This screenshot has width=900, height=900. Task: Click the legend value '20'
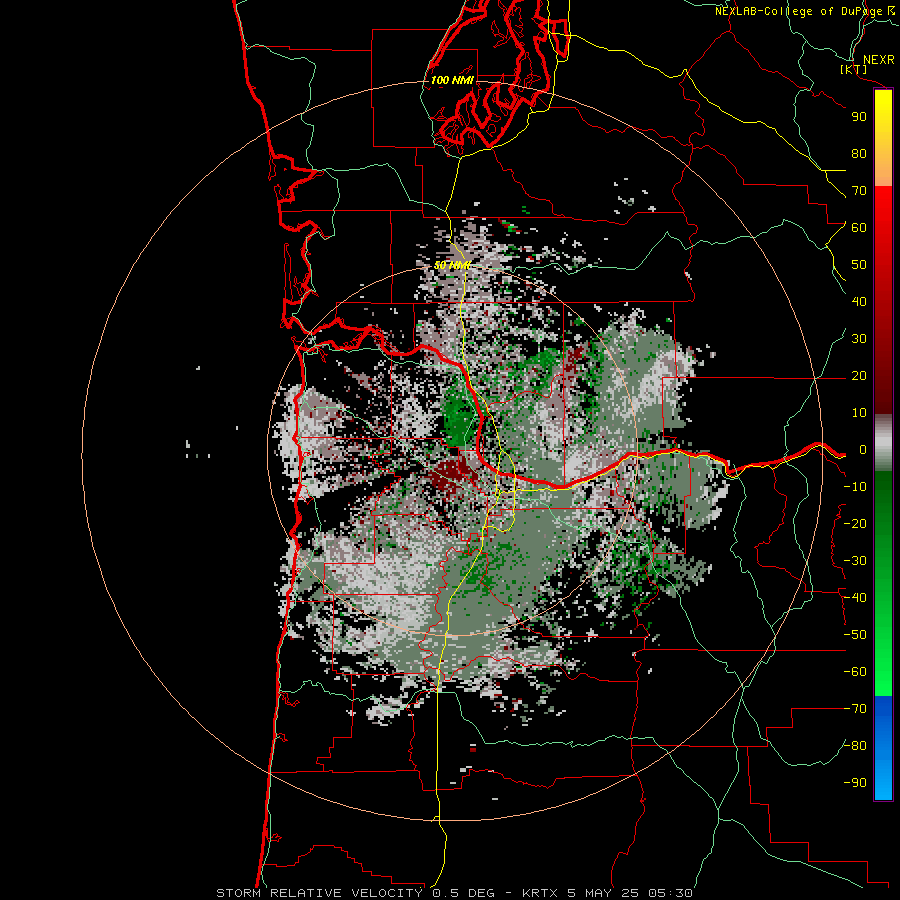point(859,376)
